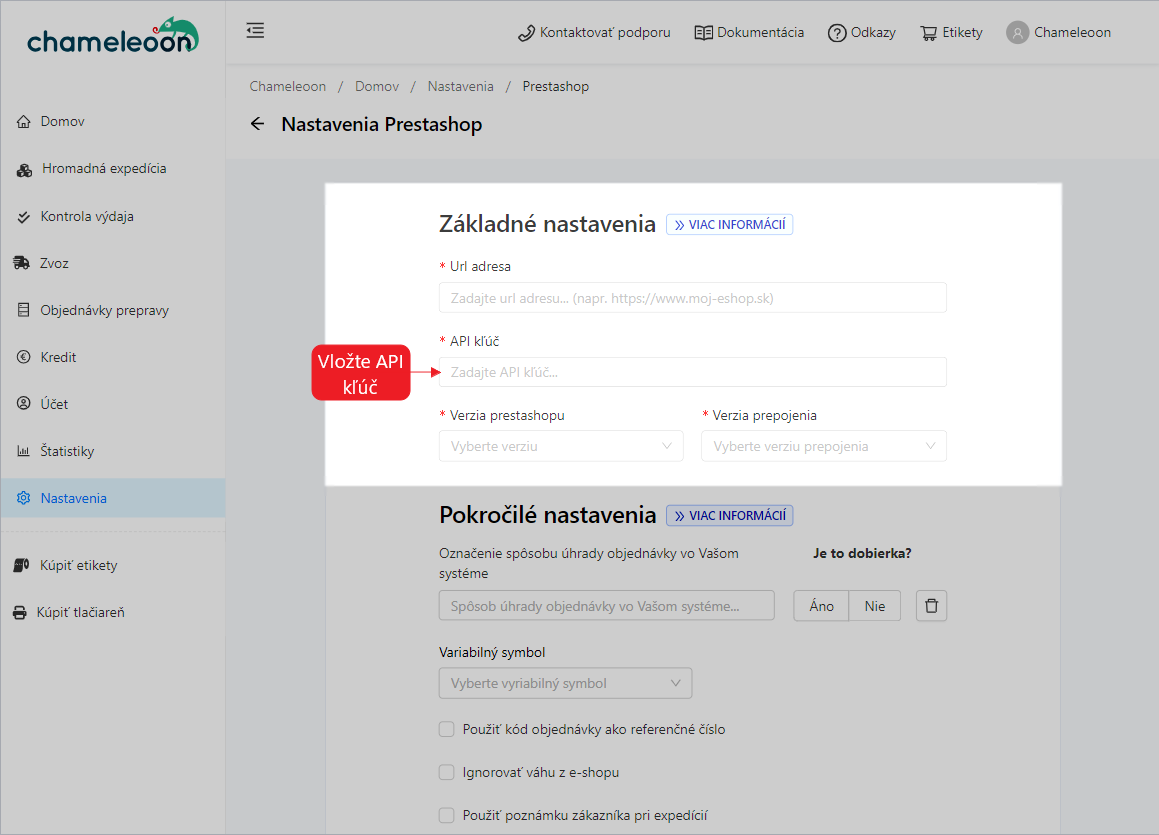Expand the Verzia prepojenia dropdown
1159x835 pixels.
pyautogui.click(x=823, y=446)
